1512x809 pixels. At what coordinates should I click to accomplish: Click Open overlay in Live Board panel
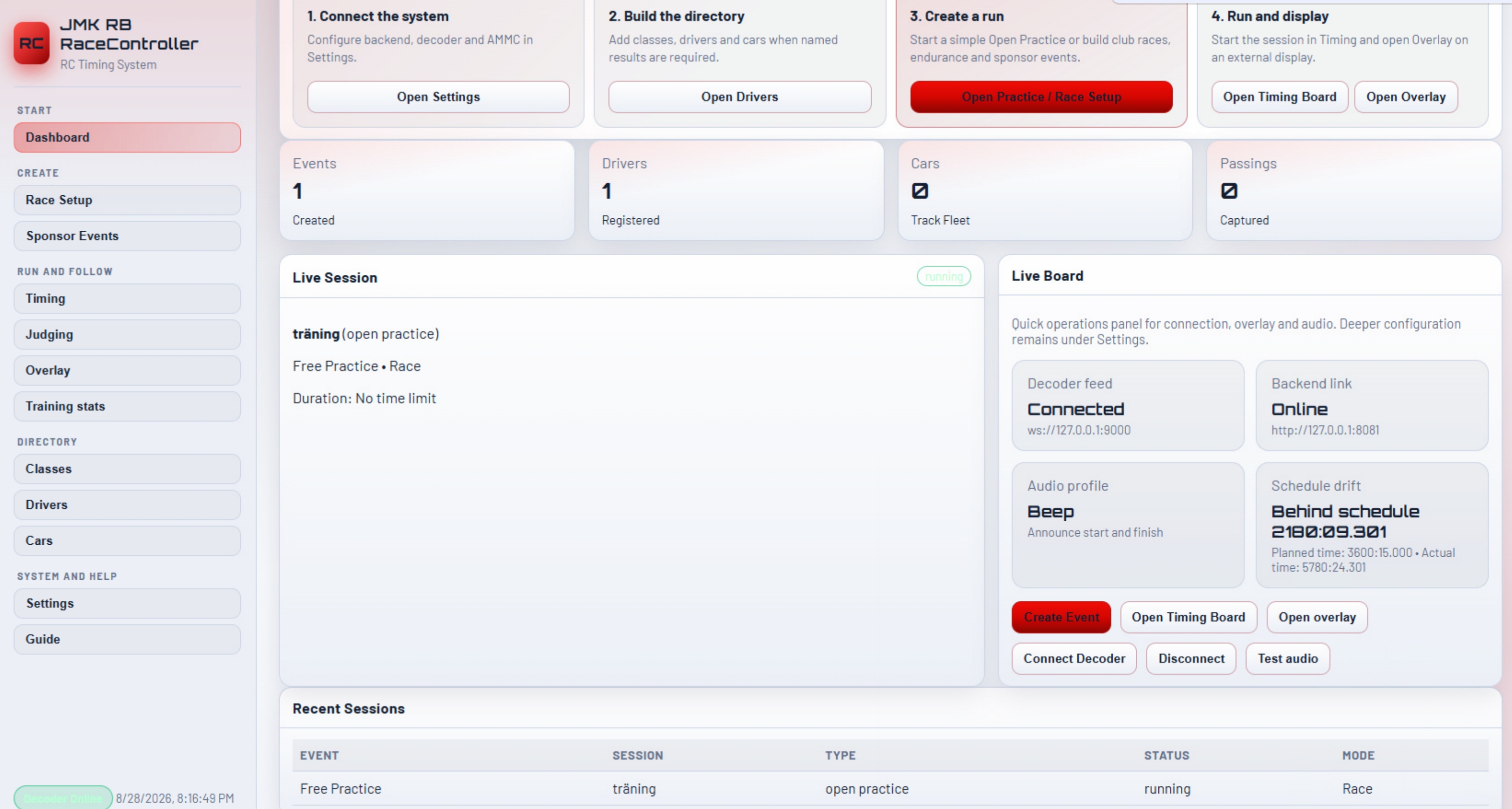pyautogui.click(x=1317, y=617)
